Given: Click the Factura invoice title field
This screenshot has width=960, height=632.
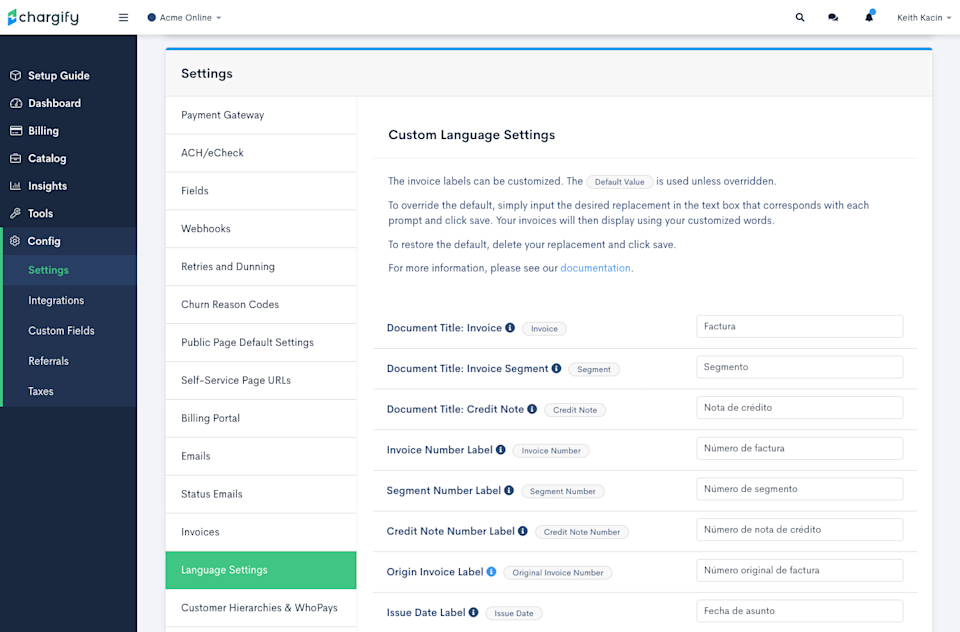Looking at the screenshot, I should (800, 326).
